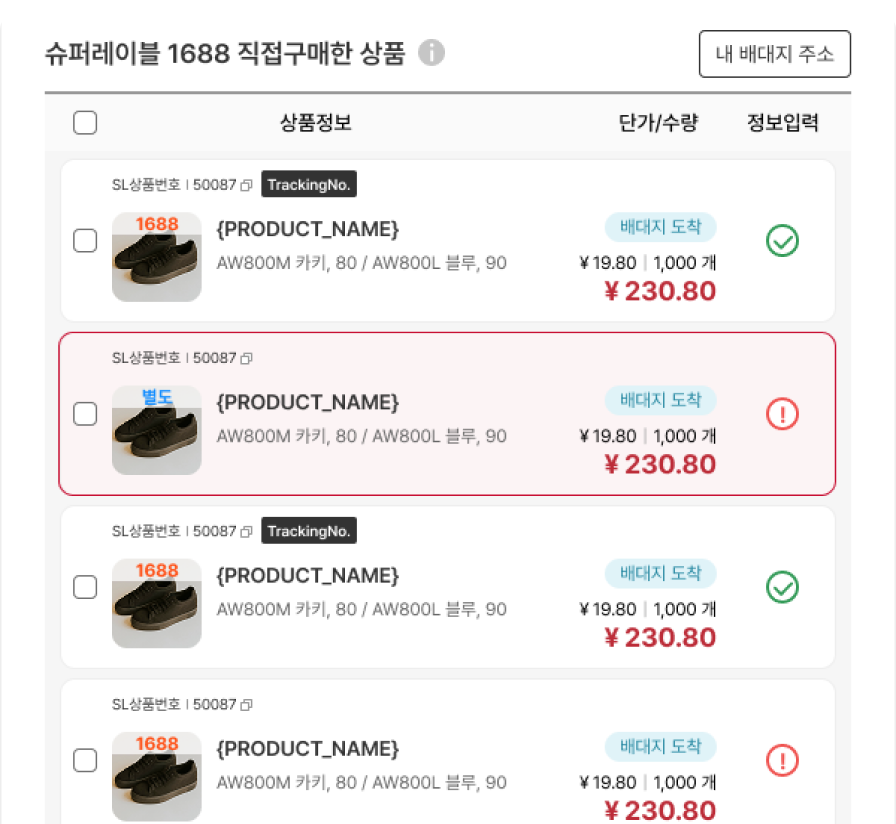Open the shoe thumbnail labeled 별도
Image resolution: width=896 pixels, height=824 pixels.
pos(157,430)
